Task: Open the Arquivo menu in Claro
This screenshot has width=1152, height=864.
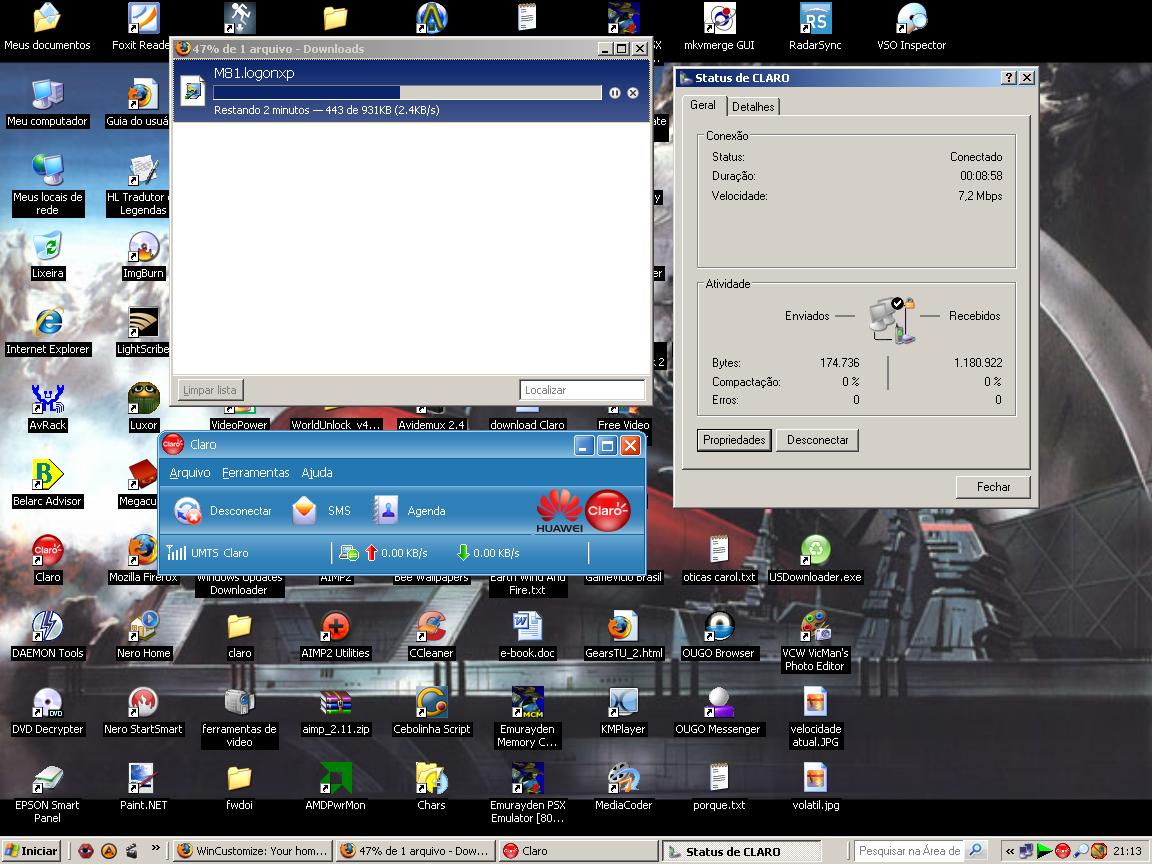Action: [190, 472]
